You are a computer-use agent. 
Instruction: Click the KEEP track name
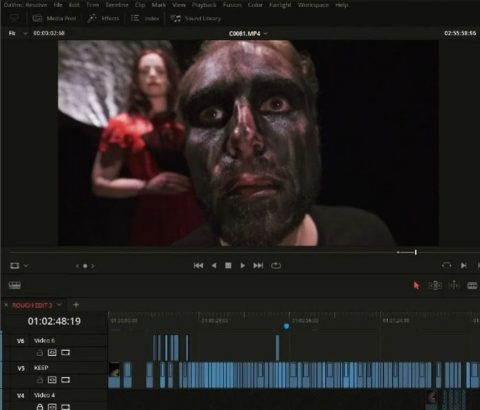(x=41, y=368)
